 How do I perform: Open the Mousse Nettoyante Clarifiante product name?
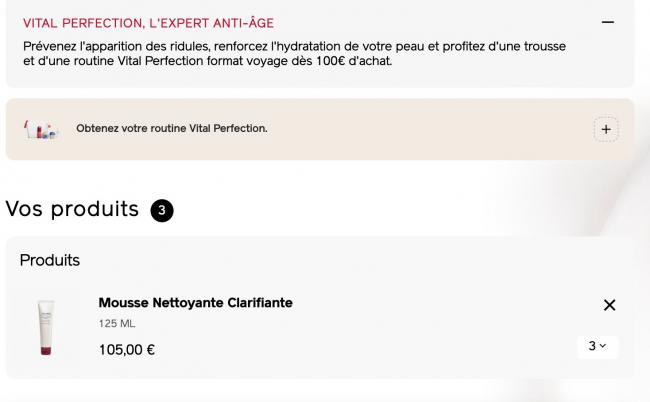[x=195, y=302]
